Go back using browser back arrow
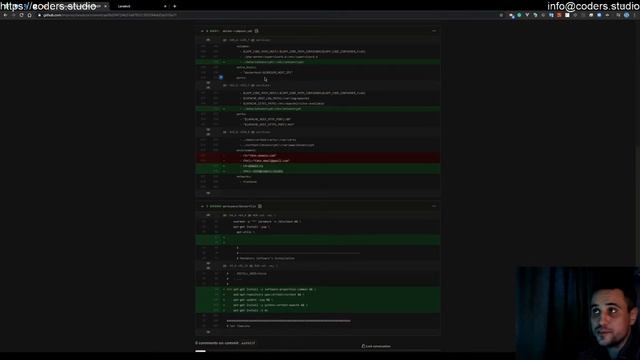The image size is (640, 360). pyautogui.click(x=5, y=15)
